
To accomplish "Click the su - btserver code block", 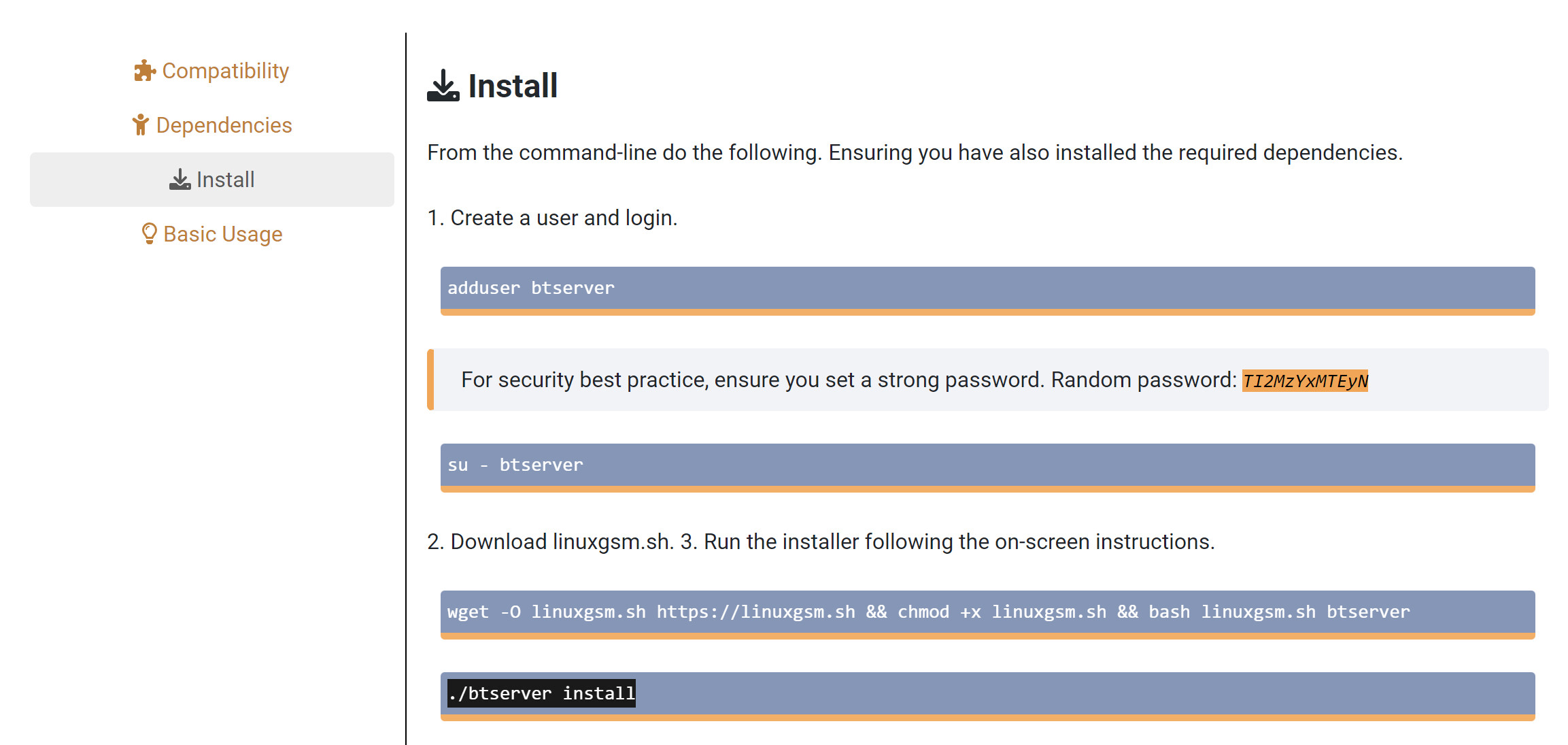I will (x=987, y=467).
